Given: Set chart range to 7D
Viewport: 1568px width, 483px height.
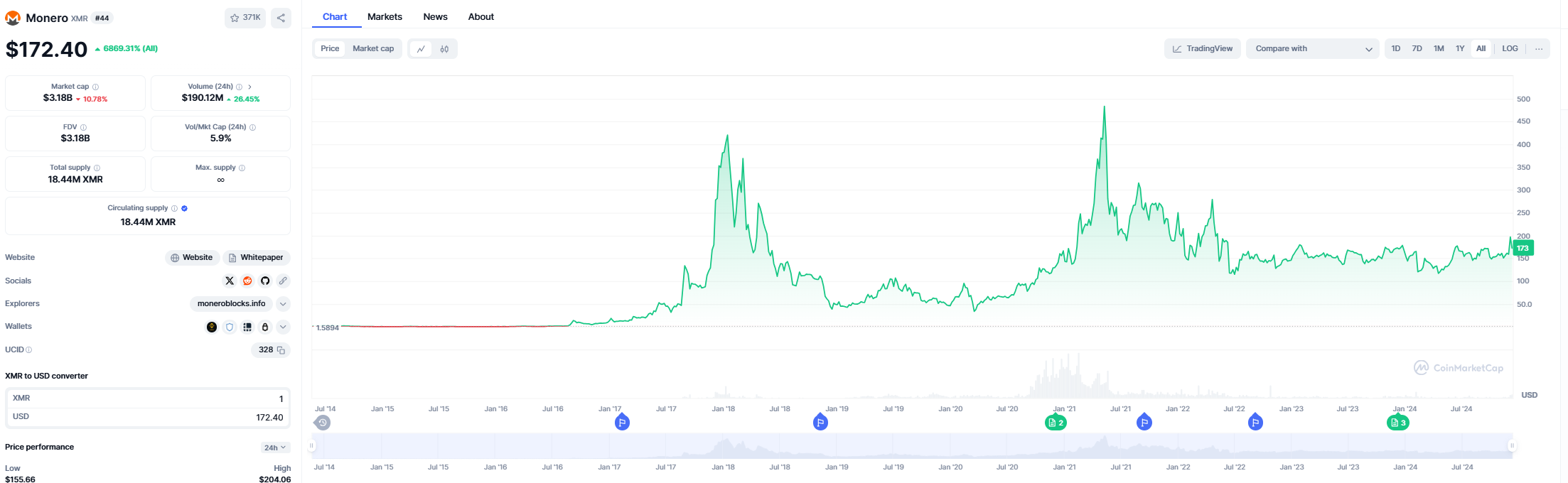Looking at the screenshot, I should tap(1417, 49).
